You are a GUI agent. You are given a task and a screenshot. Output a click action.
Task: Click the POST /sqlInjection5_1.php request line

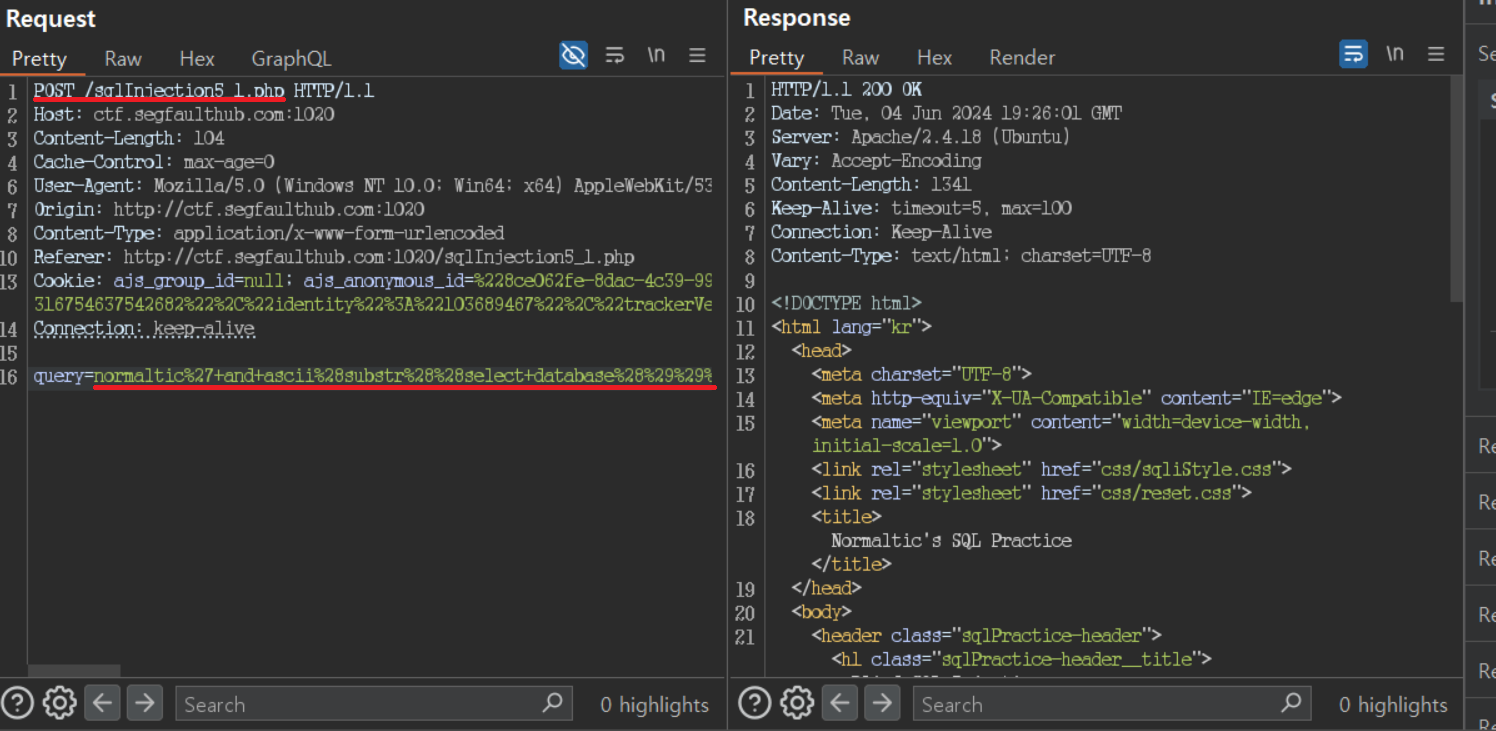203,91
